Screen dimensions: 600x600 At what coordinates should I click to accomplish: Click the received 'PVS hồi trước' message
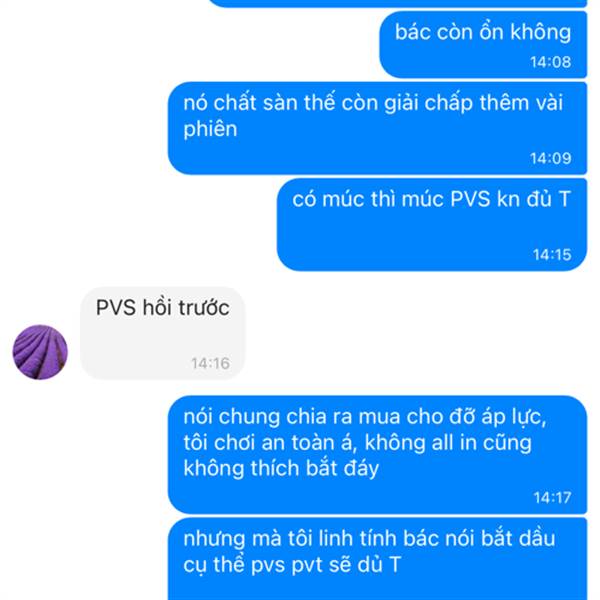point(163,333)
